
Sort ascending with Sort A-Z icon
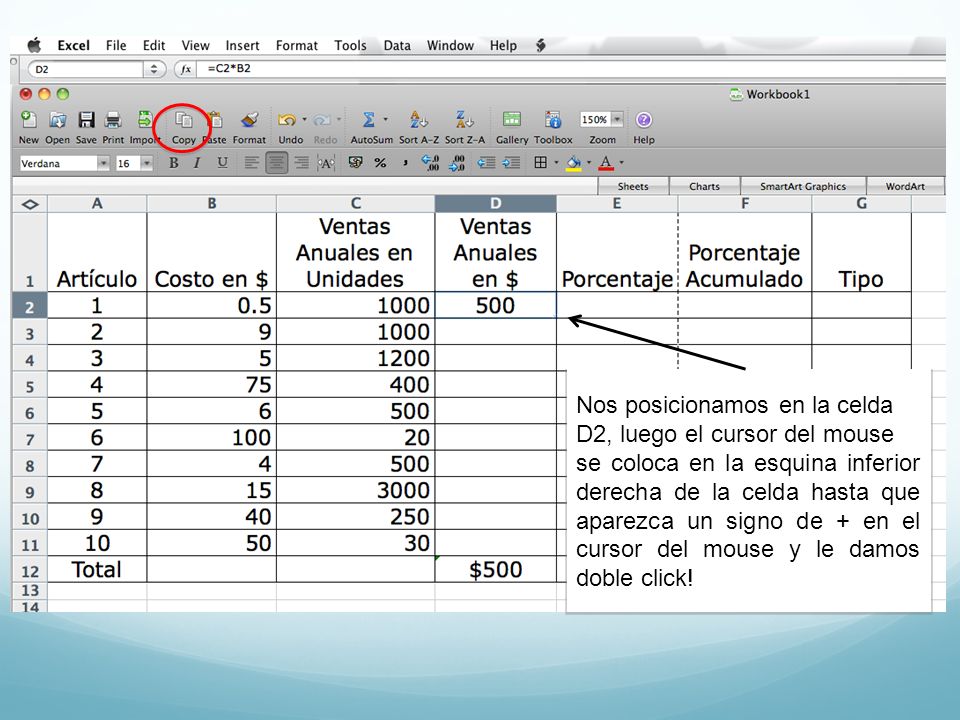(x=419, y=119)
